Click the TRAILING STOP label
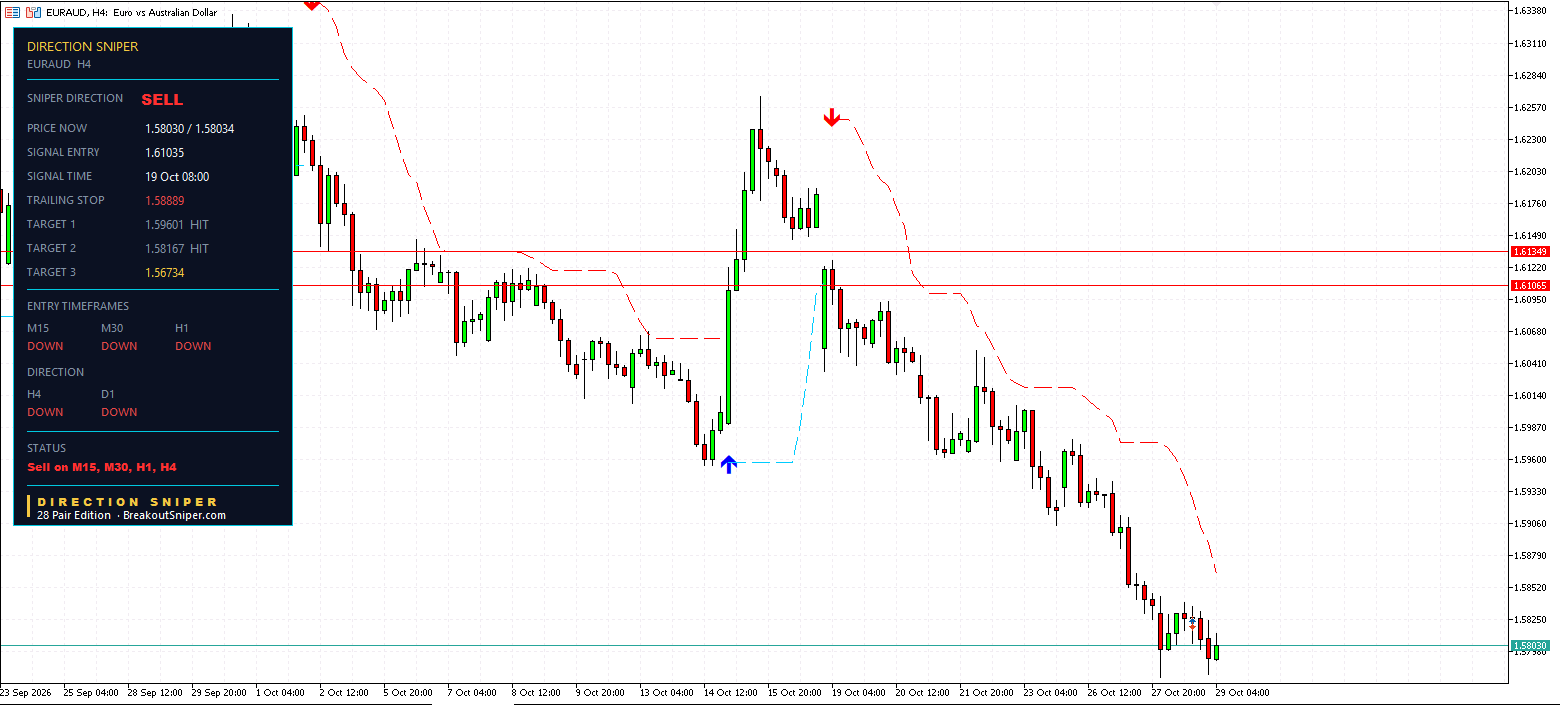The height and width of the screenshot is (705, 1560). point(66,201)
